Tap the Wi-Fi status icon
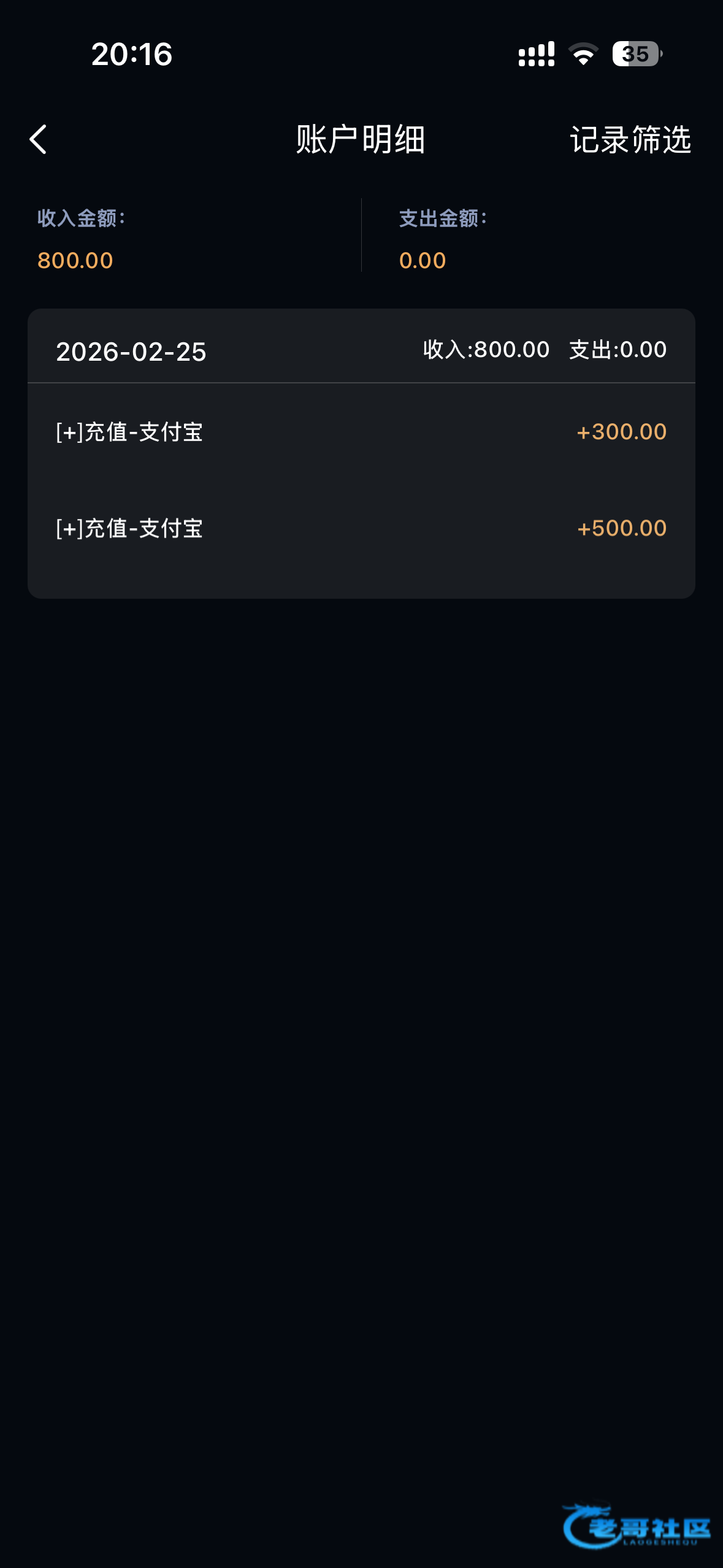 click(583, 54)
